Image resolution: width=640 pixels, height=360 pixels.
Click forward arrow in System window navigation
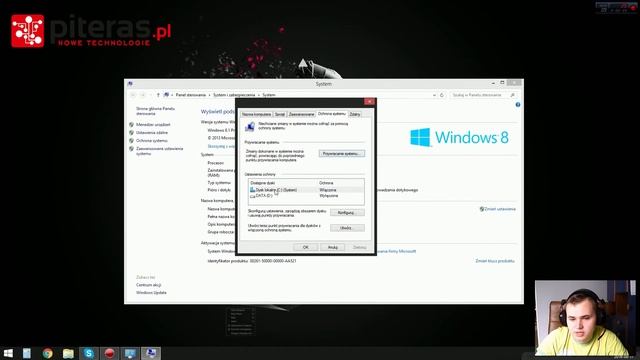click(x=143, y=95)
